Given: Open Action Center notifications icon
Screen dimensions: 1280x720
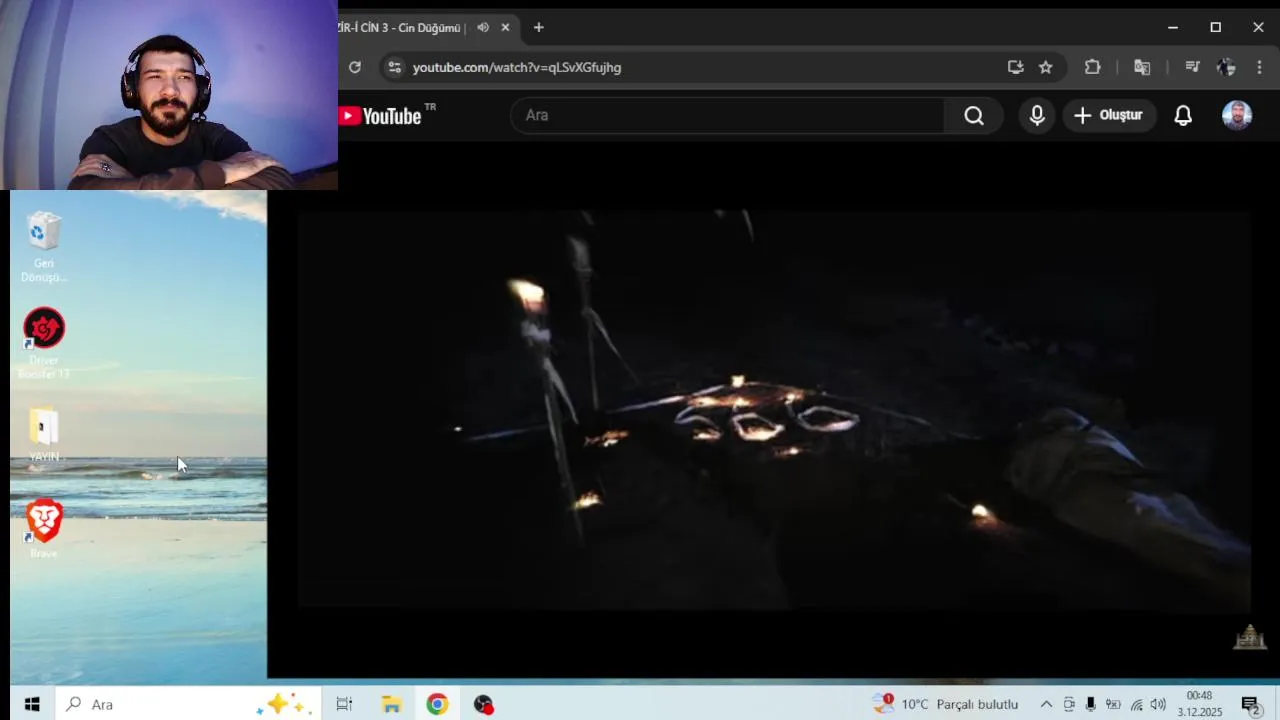Looking at the screenshot, I should [1250, 704].
